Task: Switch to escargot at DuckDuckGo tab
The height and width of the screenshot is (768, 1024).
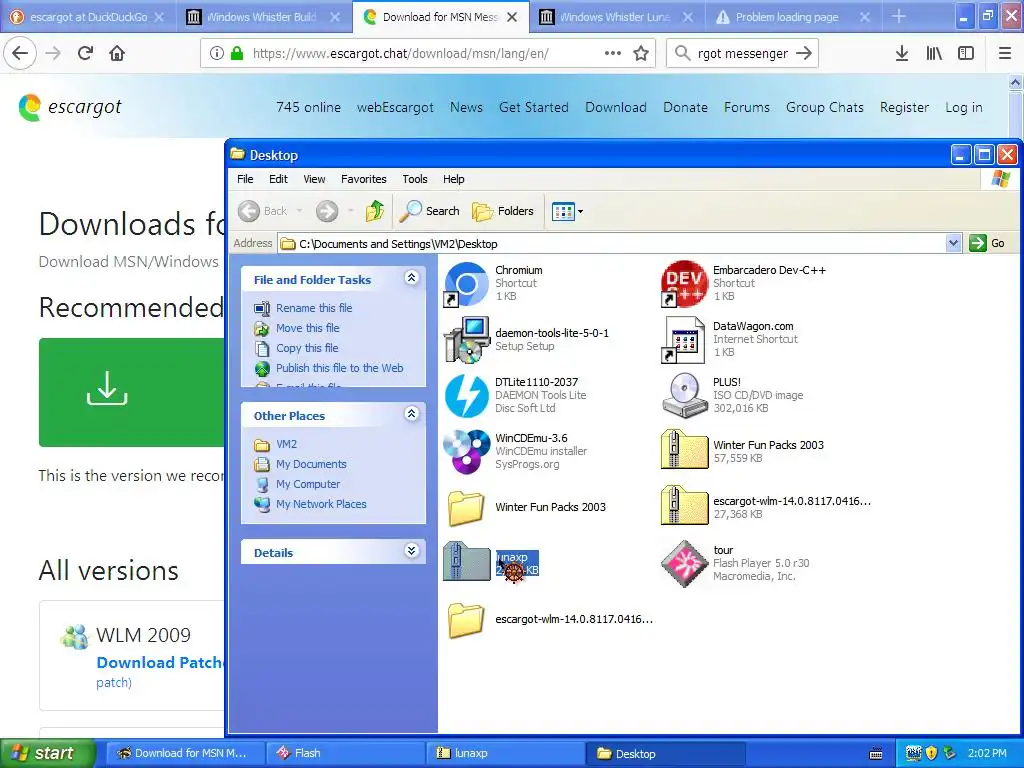Action: 89,17
